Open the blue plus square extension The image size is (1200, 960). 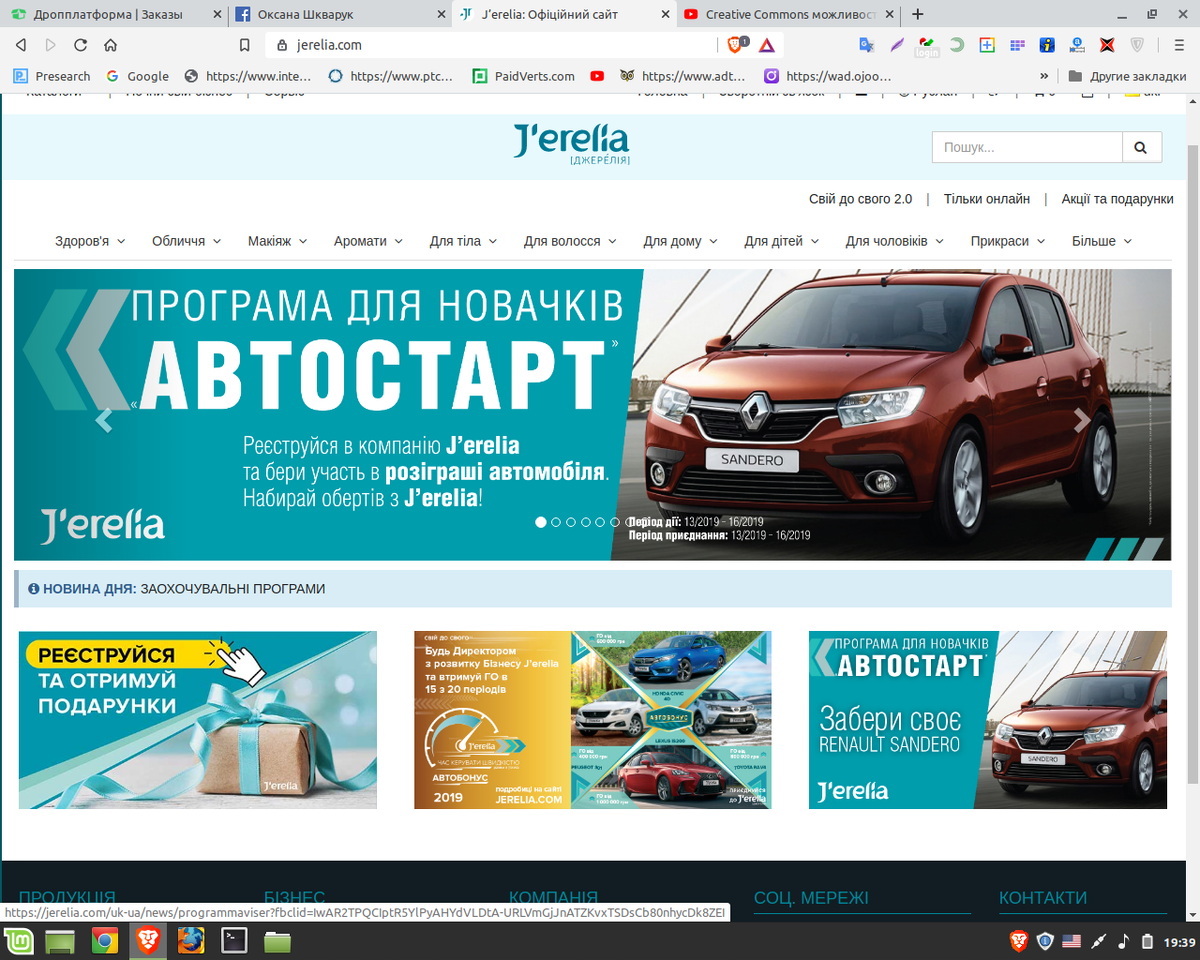pos(987,45)
